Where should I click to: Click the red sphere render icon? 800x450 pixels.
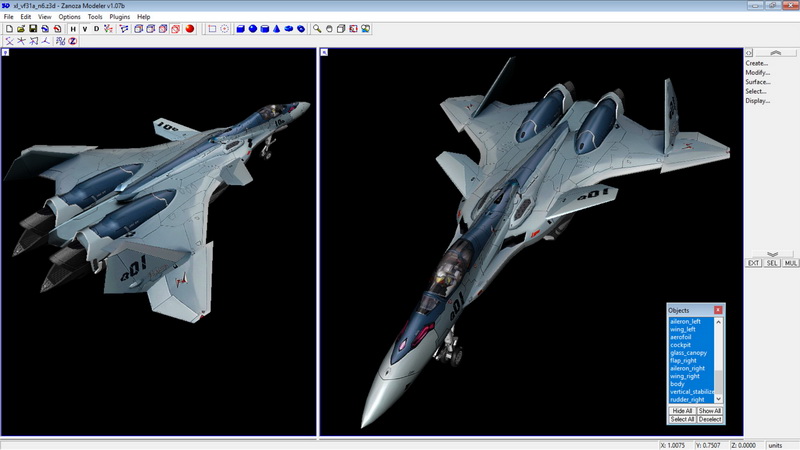point(190,29)
